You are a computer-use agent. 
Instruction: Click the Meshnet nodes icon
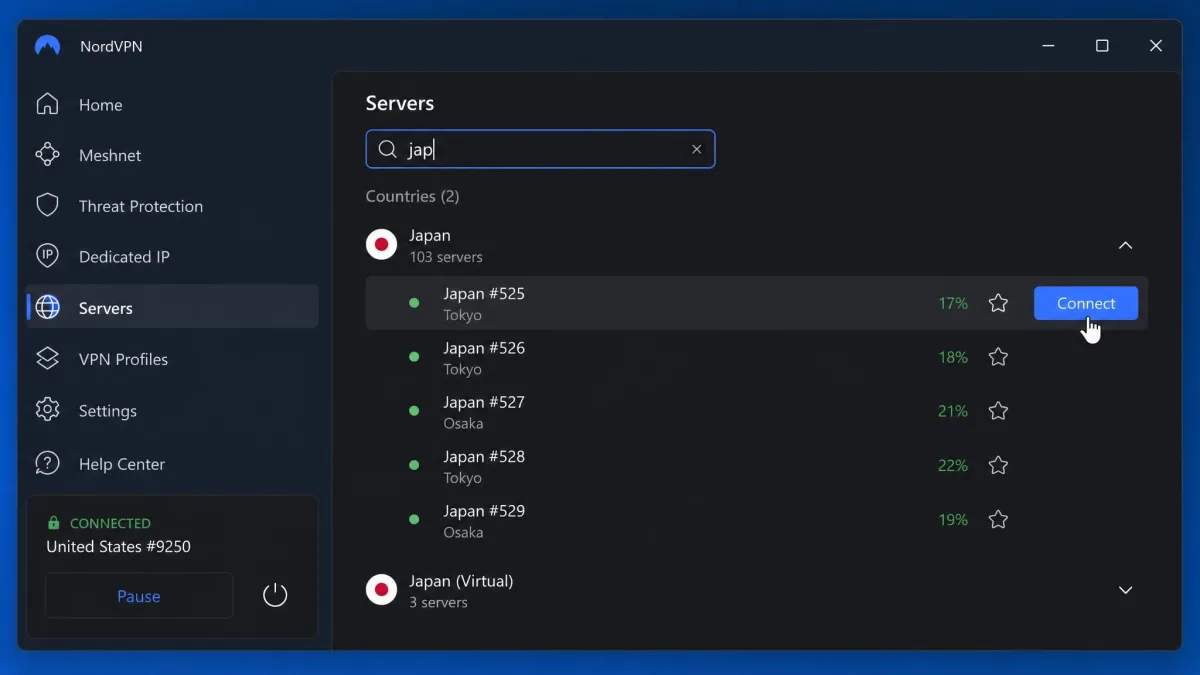(47, 155)
